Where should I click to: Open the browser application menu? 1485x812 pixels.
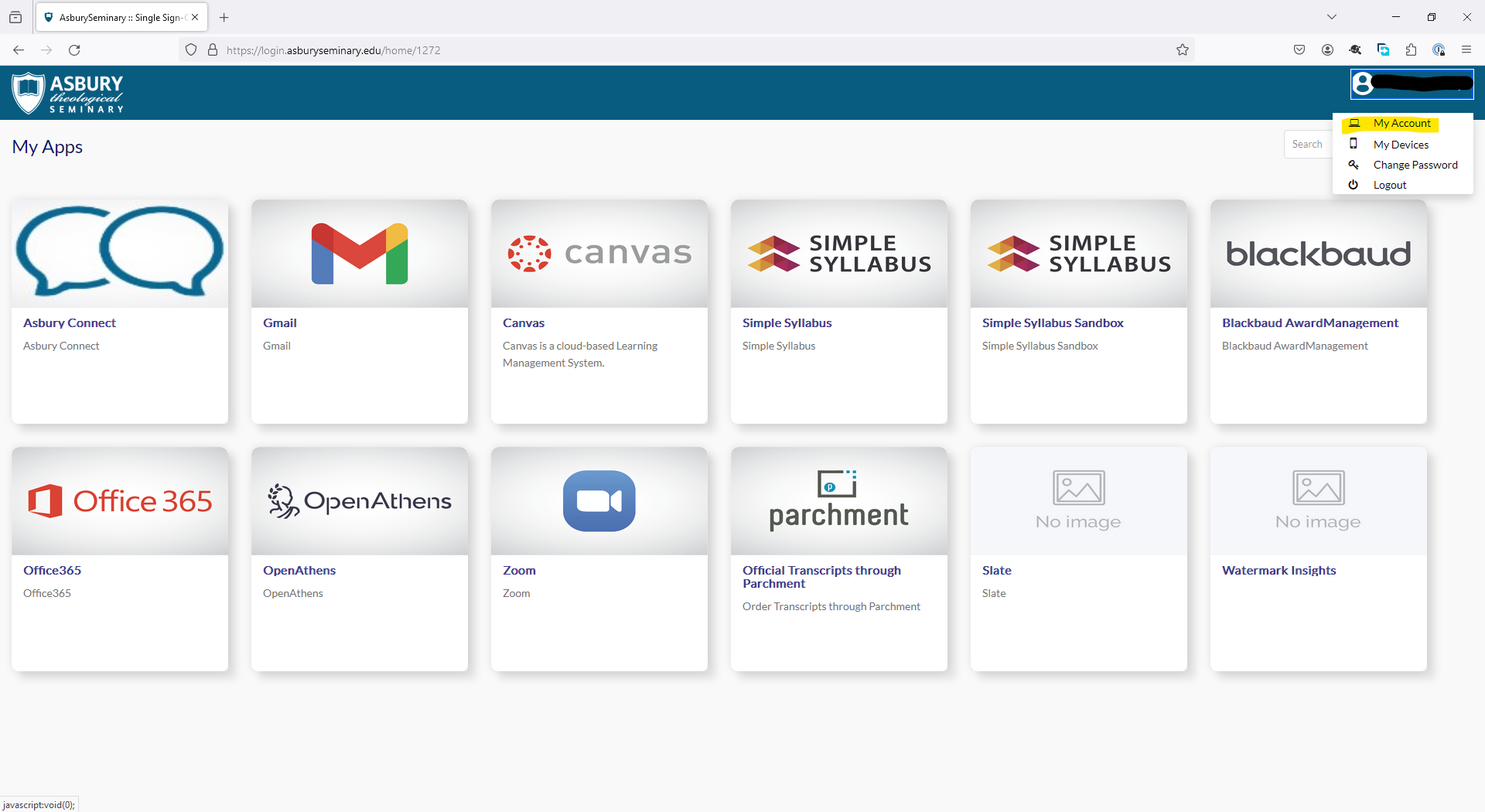[x=1466, y=50]
